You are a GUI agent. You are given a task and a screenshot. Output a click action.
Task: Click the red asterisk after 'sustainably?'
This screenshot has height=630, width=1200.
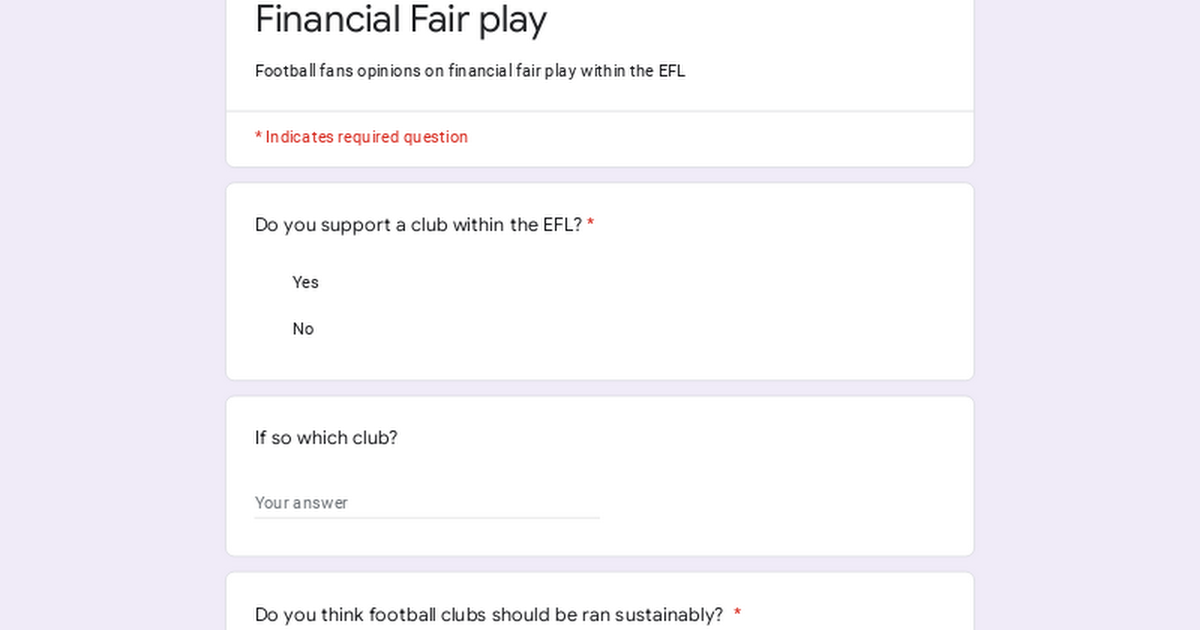737,614
